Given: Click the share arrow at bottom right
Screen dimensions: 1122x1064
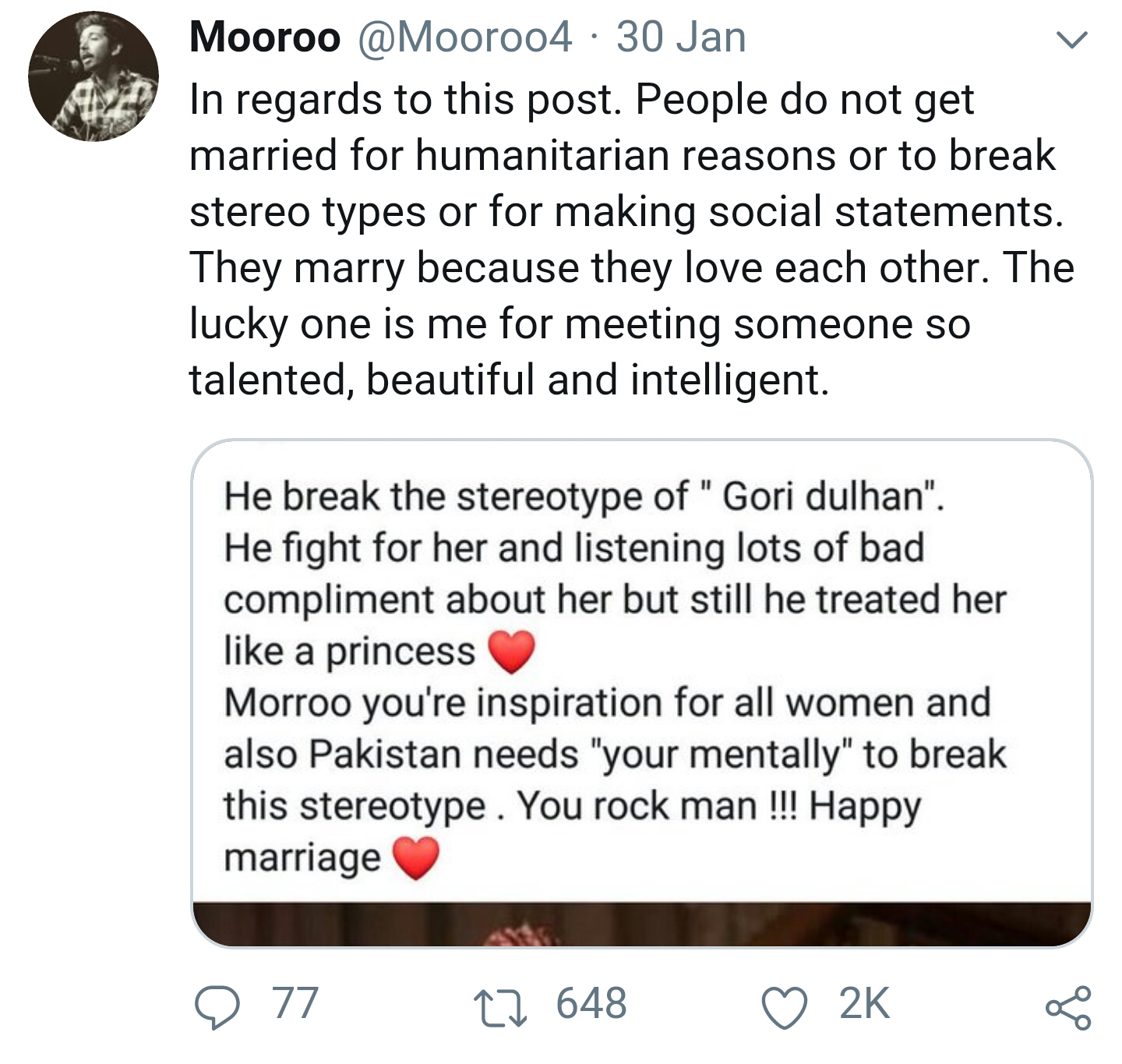Looking at the screenshot, I should pyautogui.click(x=1069, y=1009).
